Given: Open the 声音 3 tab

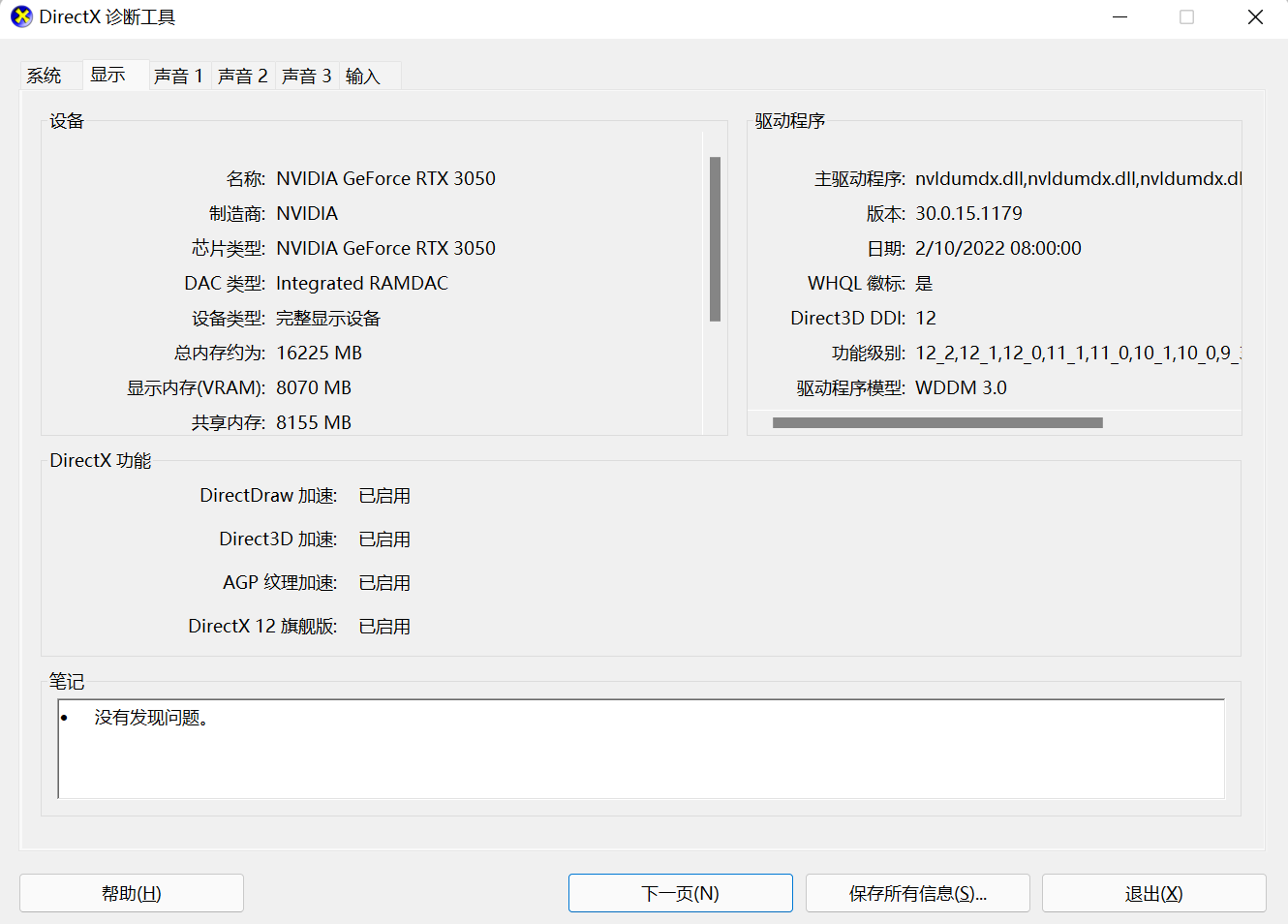Looking at the screenshot, I should click(x=307, y=76).
